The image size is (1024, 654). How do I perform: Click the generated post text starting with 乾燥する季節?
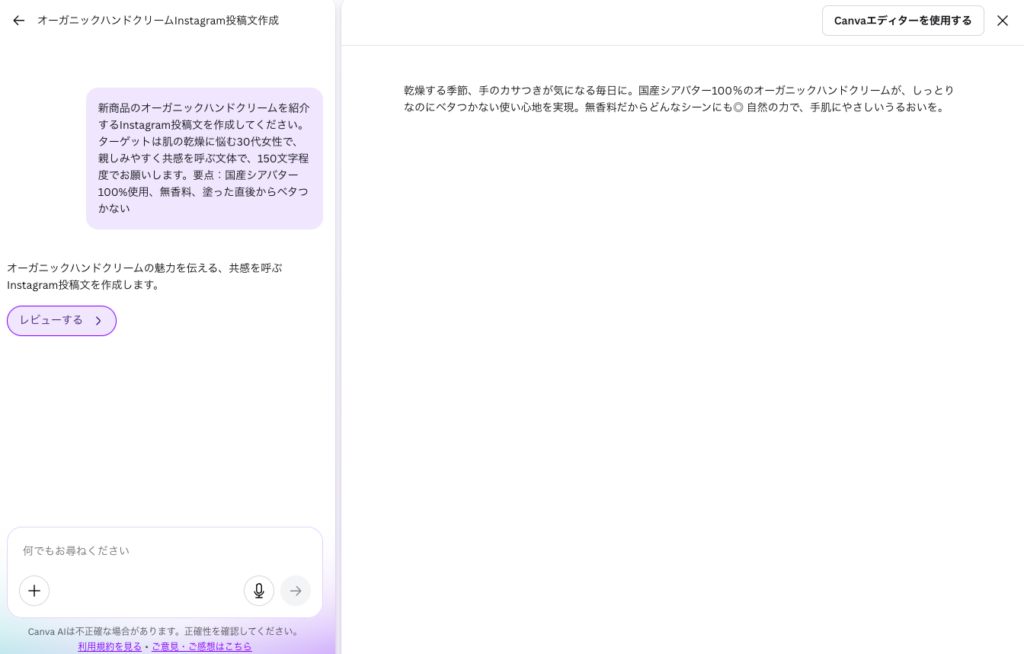coord(678,90)
